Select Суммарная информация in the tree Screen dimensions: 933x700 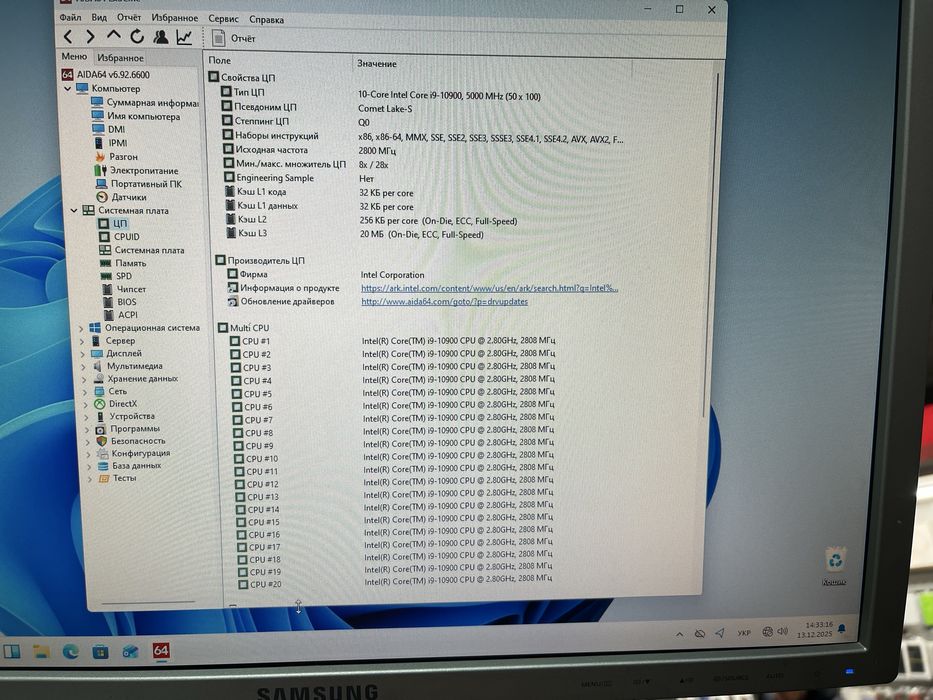tap(145, 102)
